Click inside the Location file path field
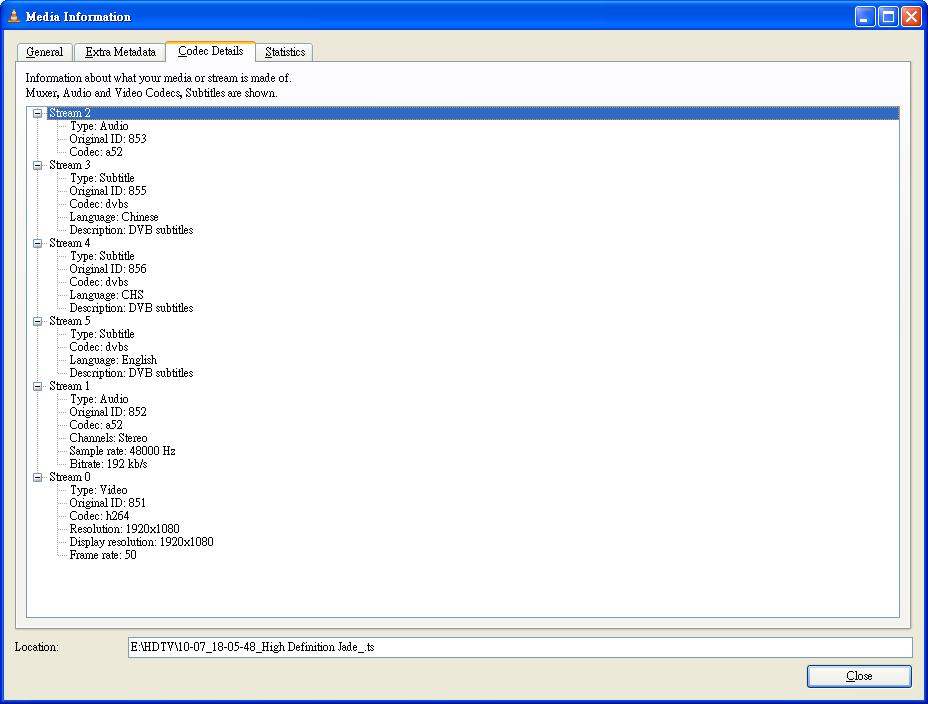This screenshot has width=928, height=704. (520, 647)
